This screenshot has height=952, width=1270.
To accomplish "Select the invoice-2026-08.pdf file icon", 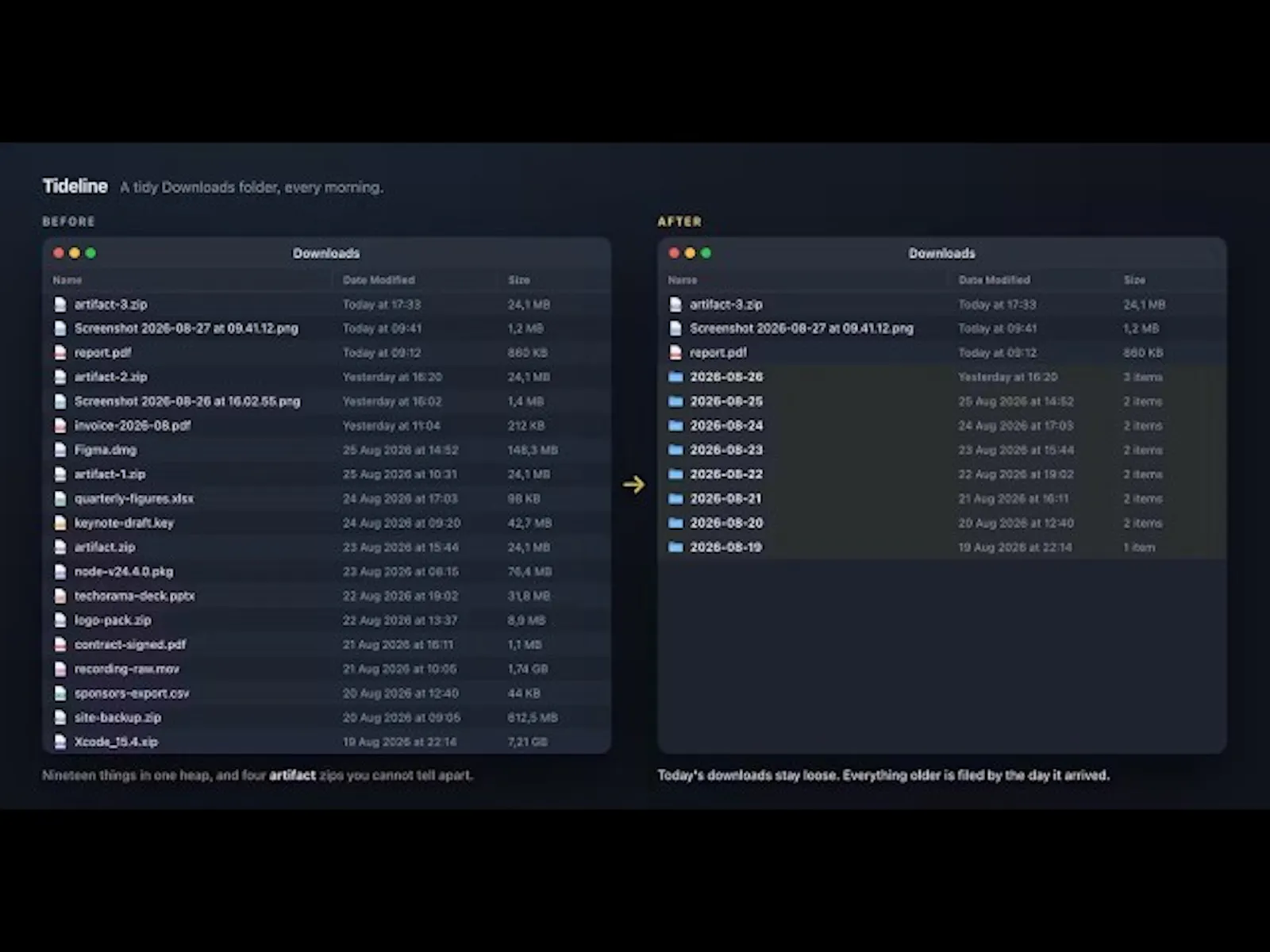I will (x=60, y=426).
